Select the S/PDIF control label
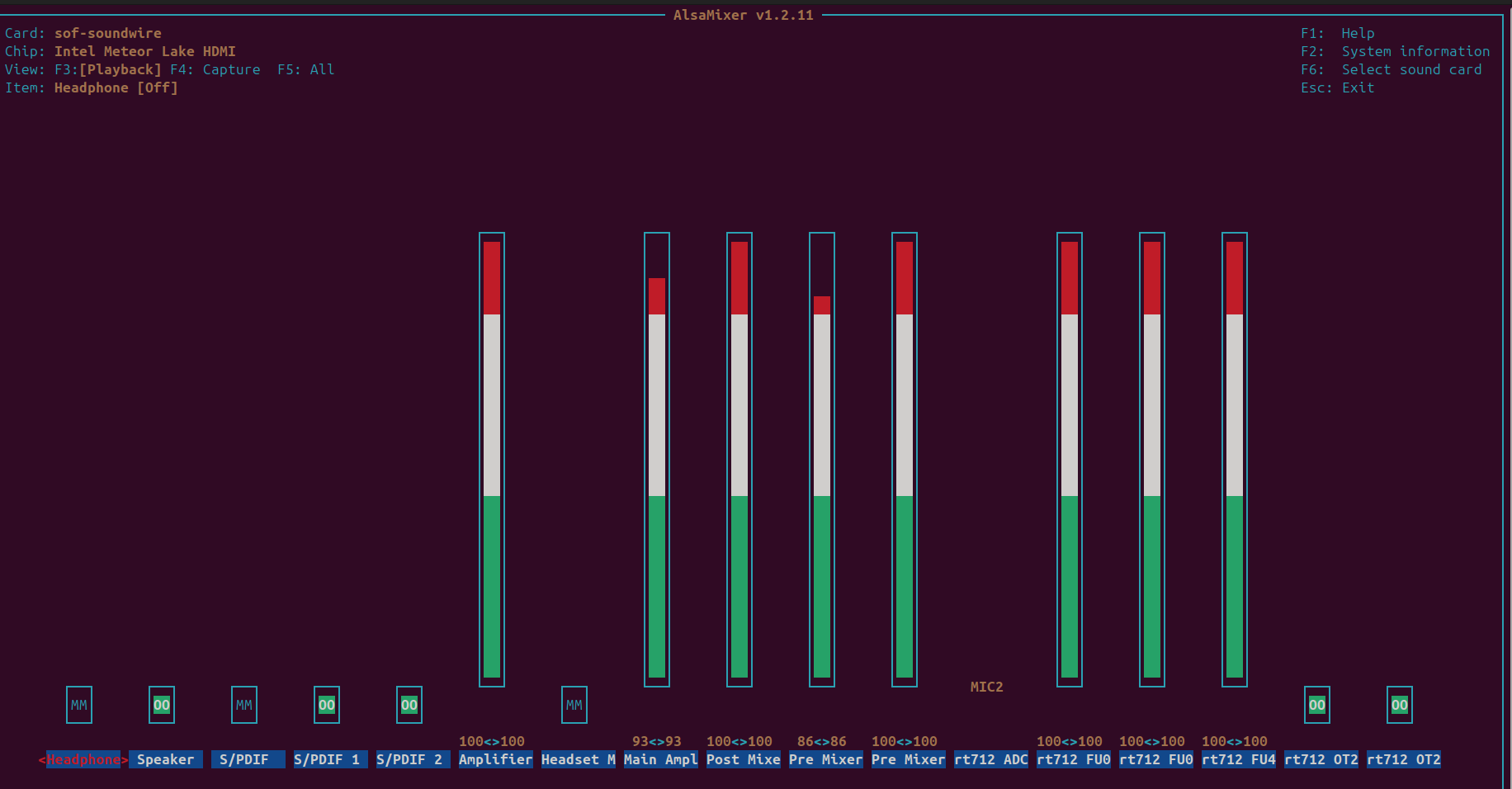 [248, 759]
